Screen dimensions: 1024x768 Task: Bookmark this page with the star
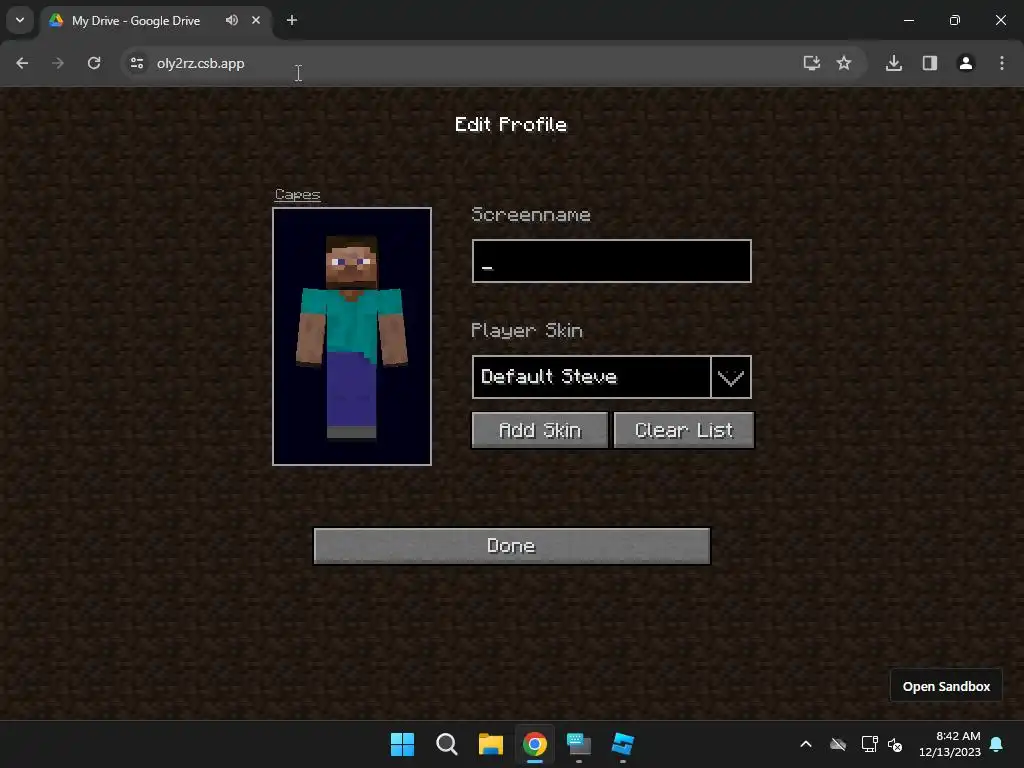(x=844, y=63)
